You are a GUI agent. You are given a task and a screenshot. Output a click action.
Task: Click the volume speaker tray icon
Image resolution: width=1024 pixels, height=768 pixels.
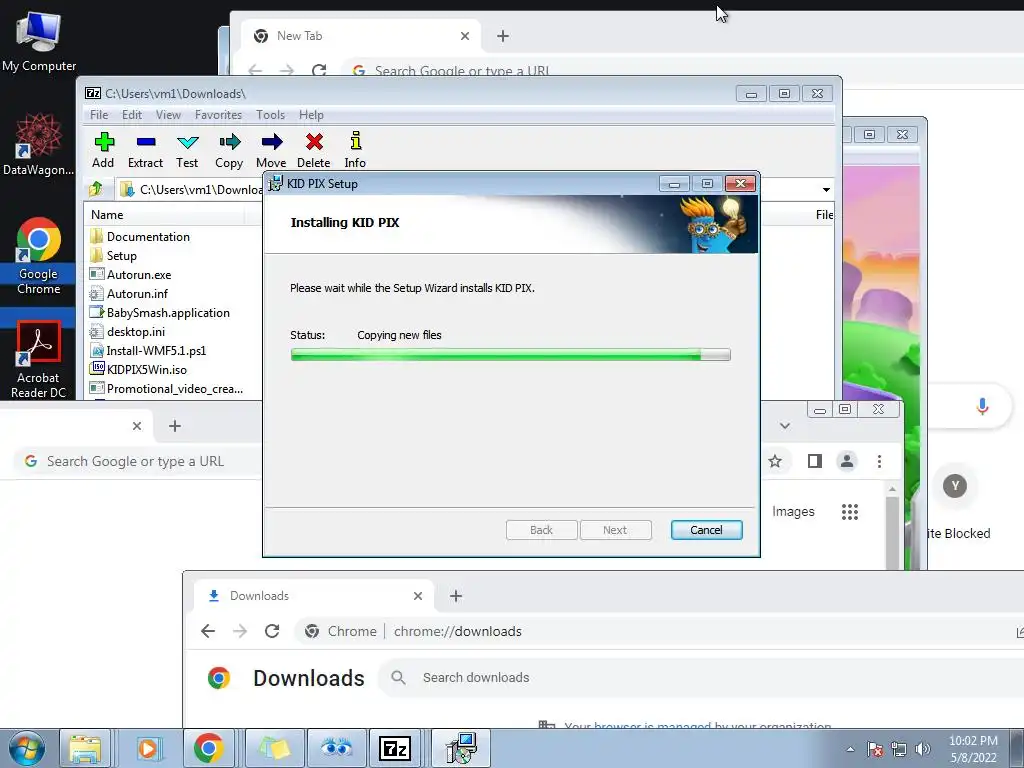pos(922,749)
